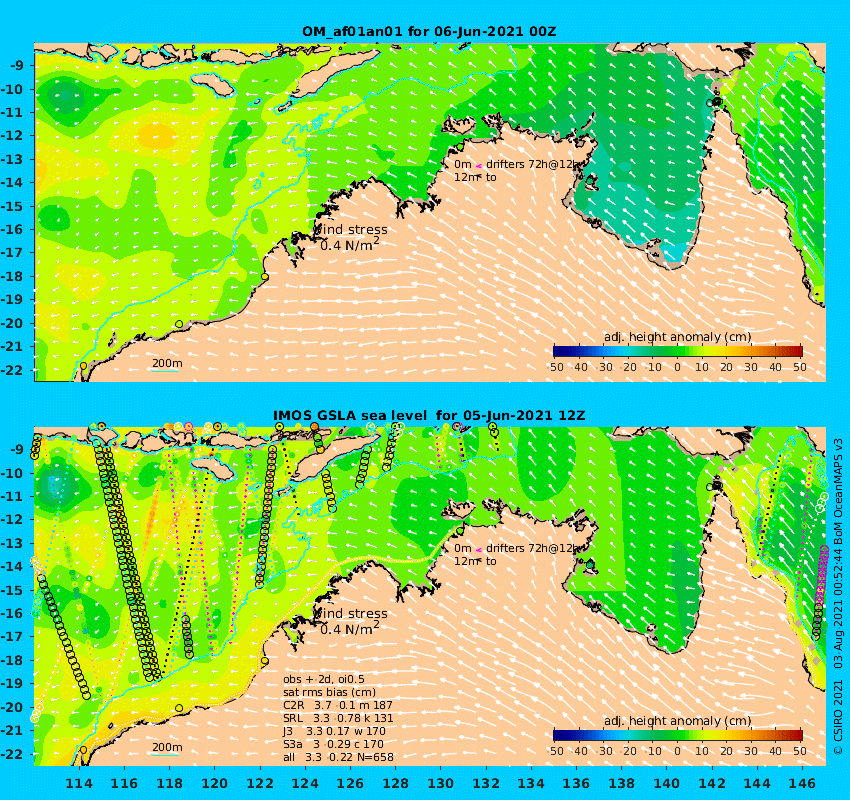Click the title 'IMOS GSLA sea level for 05-Jun-2021 12Z'
Screen dimensions: 850x800
429,416
